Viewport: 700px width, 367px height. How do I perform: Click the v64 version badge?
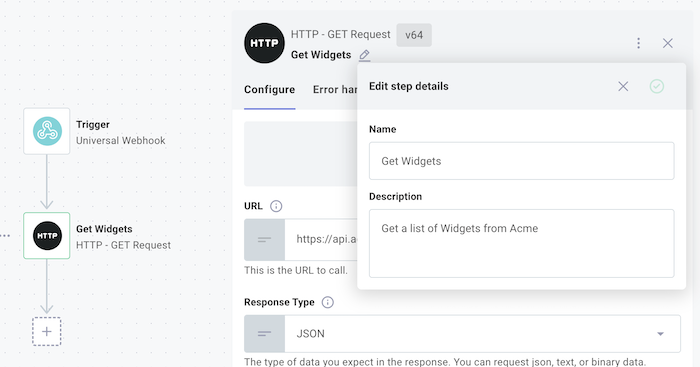[414, 35]
